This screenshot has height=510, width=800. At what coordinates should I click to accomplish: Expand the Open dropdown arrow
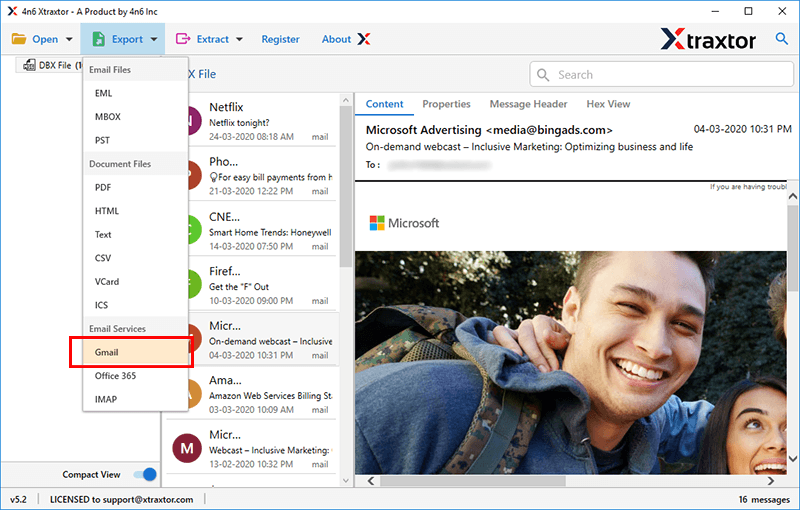(x=69, y=39)
